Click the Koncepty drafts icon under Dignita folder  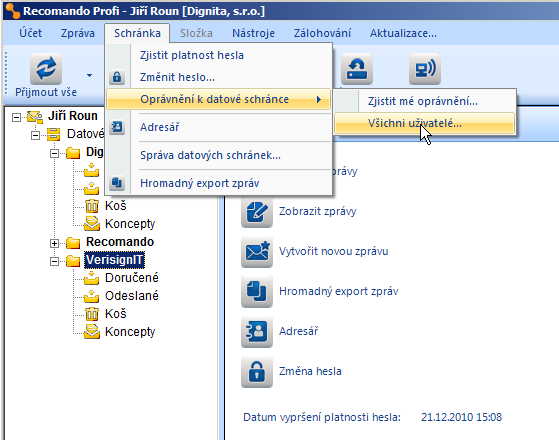pyautogui.click(x=92, y=224)
